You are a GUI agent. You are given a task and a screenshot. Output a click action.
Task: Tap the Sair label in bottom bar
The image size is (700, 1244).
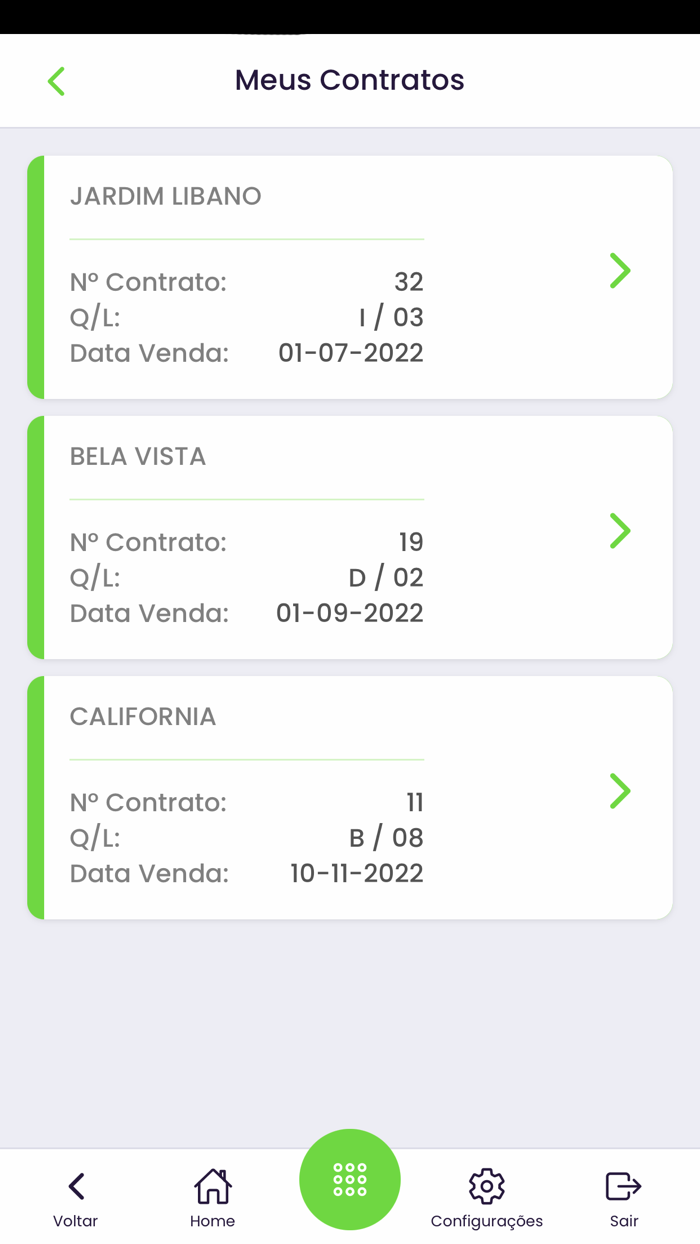pyautogui.click(x=624, y=1221)
